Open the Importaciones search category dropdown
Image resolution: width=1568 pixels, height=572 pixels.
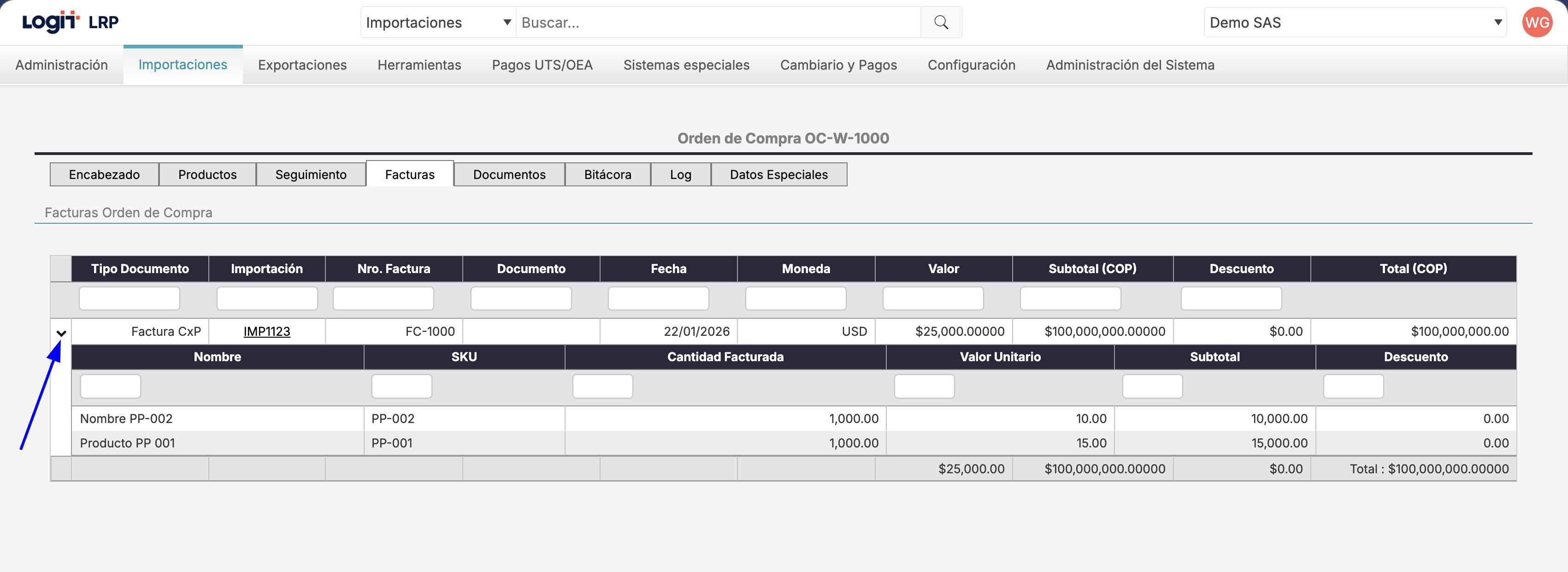tap(438, 23)
